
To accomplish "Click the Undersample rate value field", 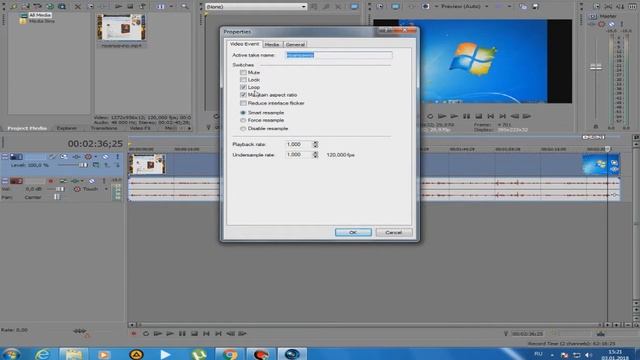I will click(299, 155).
